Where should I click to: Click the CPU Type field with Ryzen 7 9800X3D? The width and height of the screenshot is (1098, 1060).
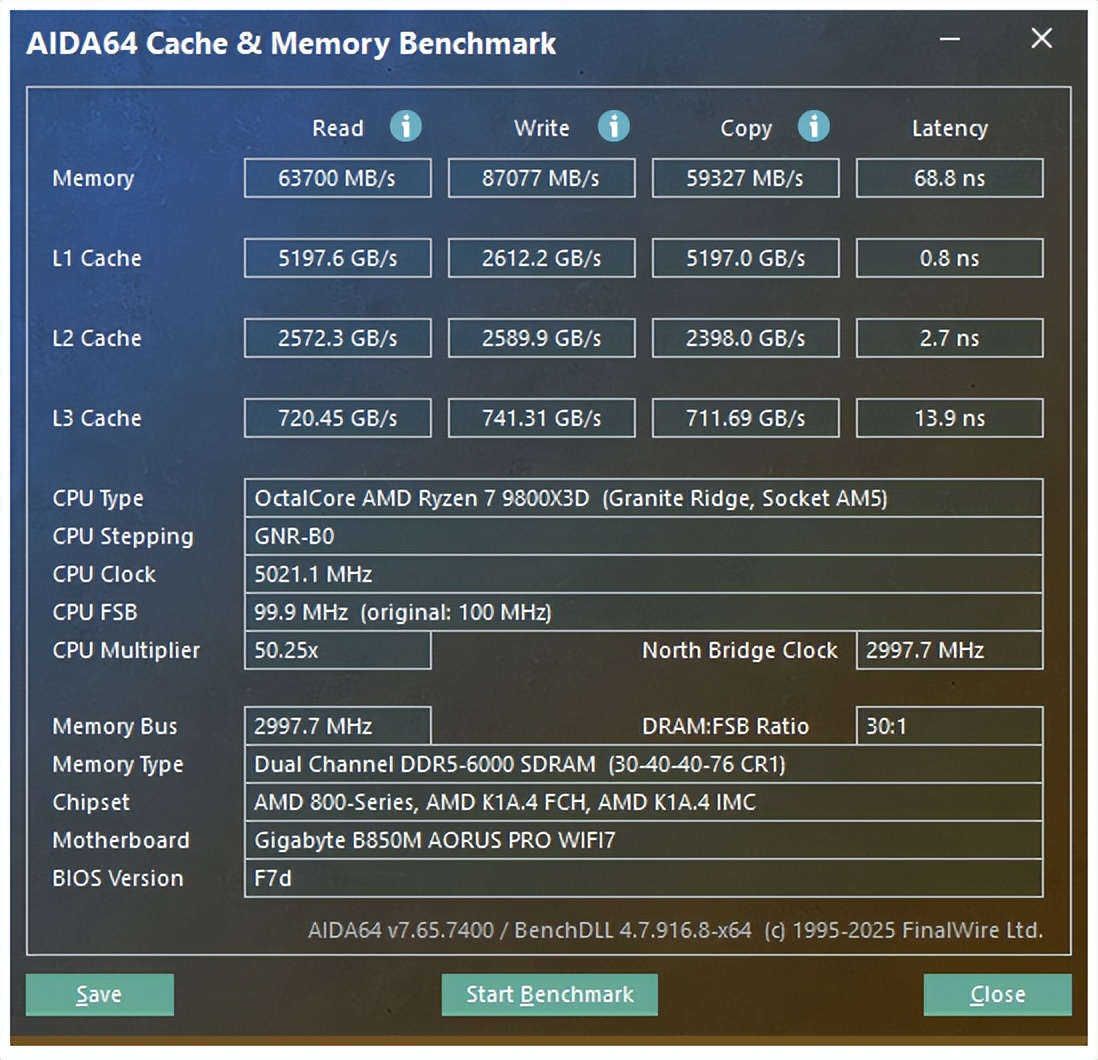(x=644, y=498)
